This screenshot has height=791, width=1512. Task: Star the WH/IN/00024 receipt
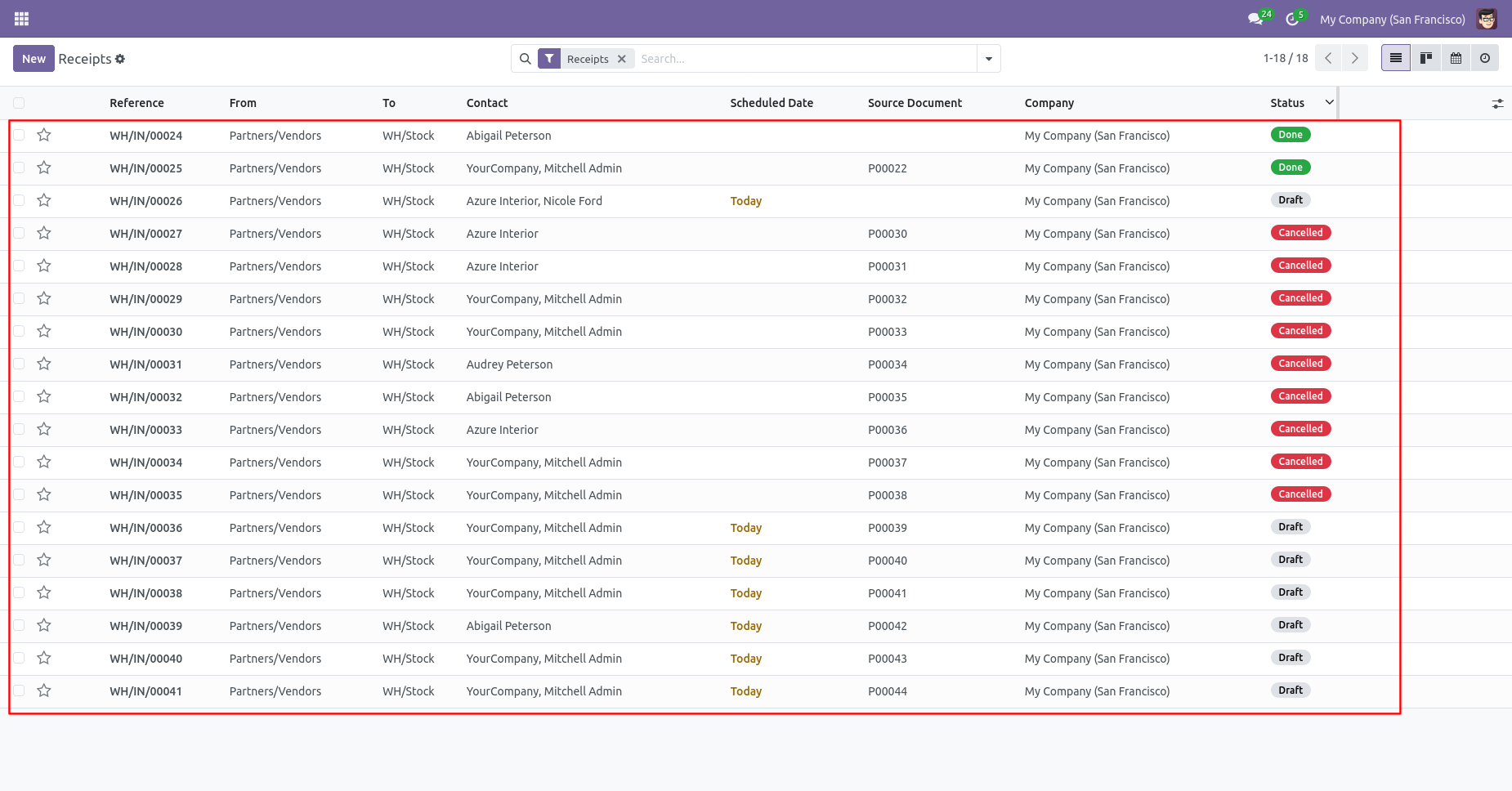pyautogui.click(x=44, y=135)
